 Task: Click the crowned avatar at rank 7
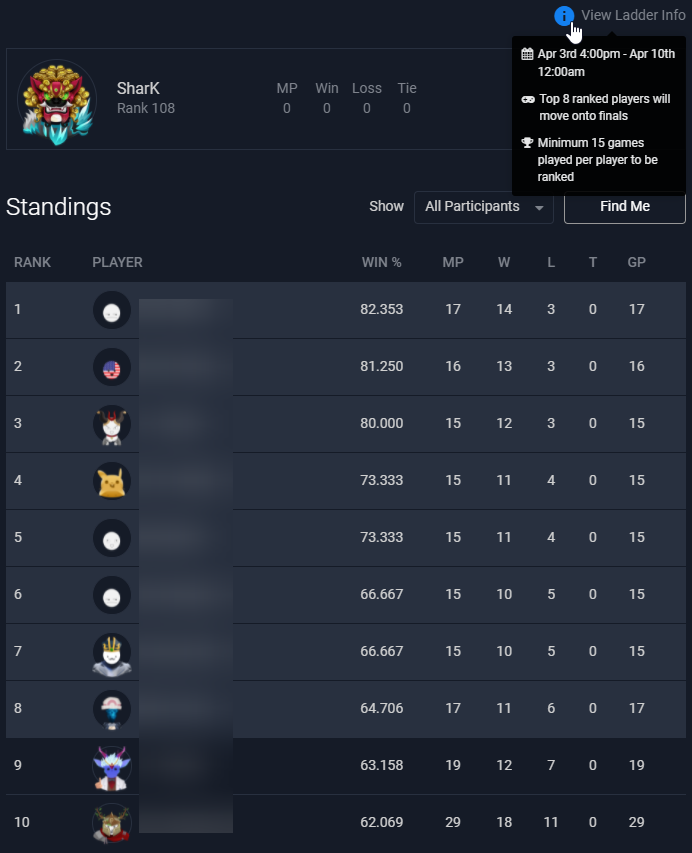tap(112, 654)
